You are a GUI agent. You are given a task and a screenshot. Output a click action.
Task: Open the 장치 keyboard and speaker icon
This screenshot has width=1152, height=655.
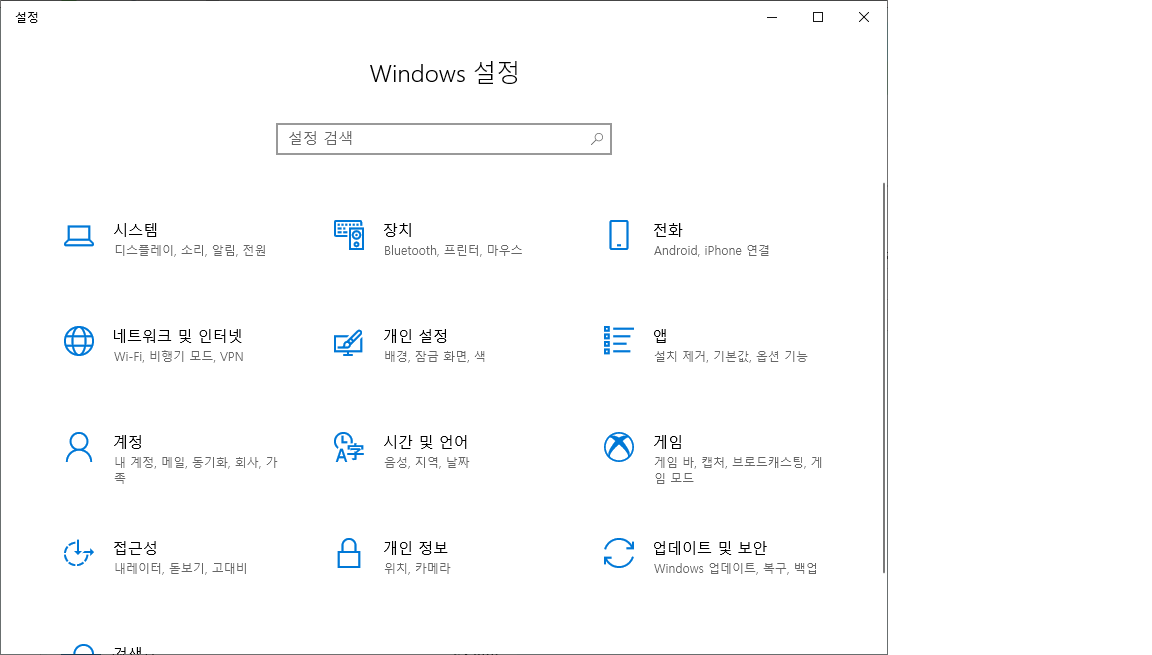pyautogui.click(x=349, y=235)
